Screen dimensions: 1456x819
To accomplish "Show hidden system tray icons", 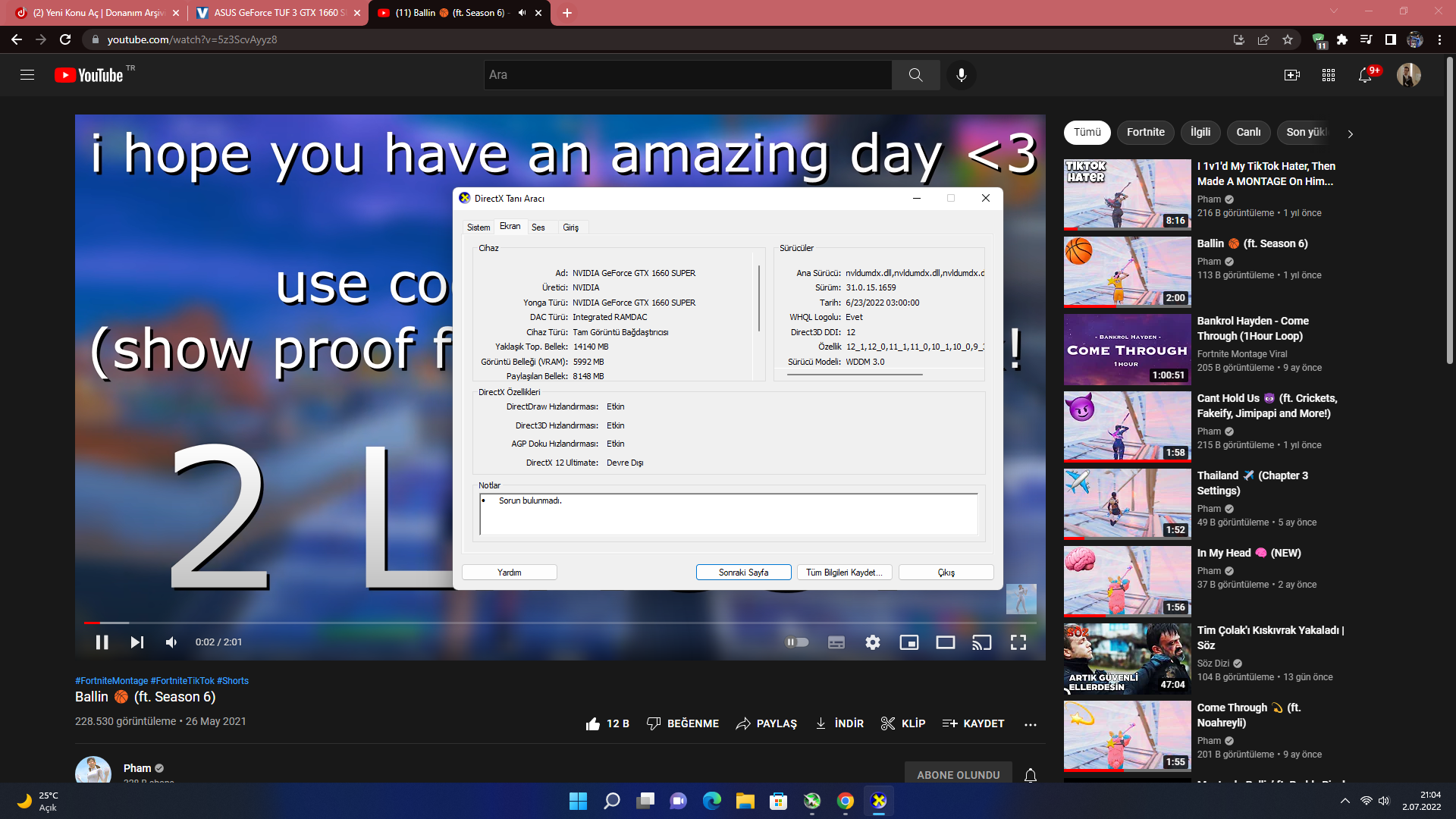I will [x=1345, y=801].
